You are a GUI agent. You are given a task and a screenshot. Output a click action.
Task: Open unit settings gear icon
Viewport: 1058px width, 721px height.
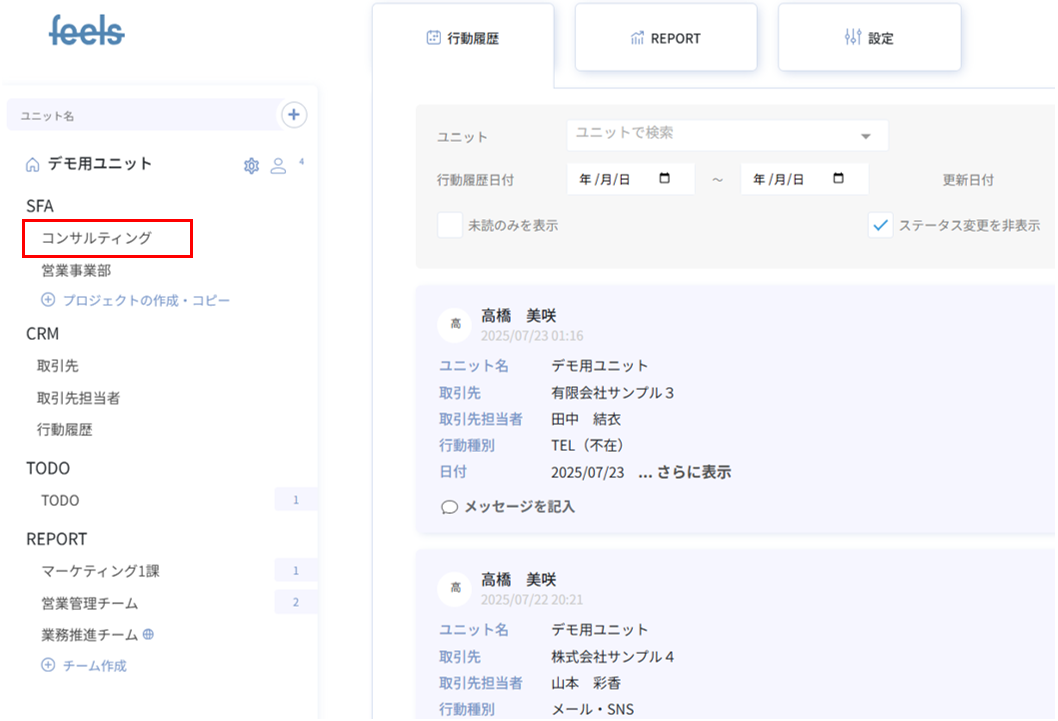pyautogui.click(x=251, y=165)
